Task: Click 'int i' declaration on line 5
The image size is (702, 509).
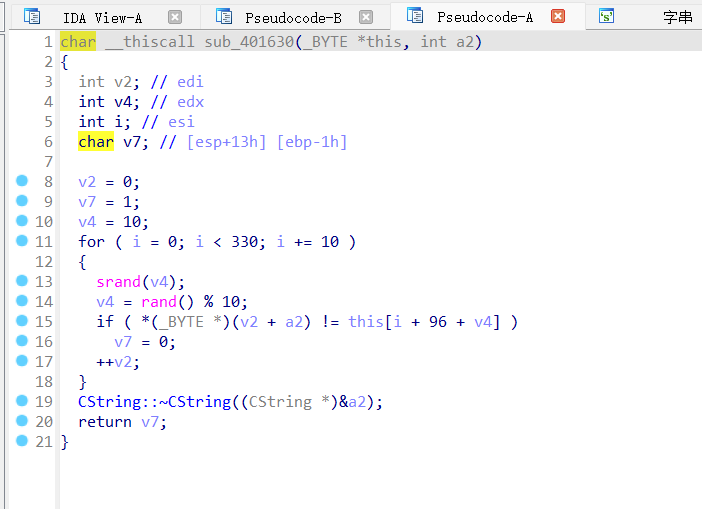Action: [x=104, y=122]
